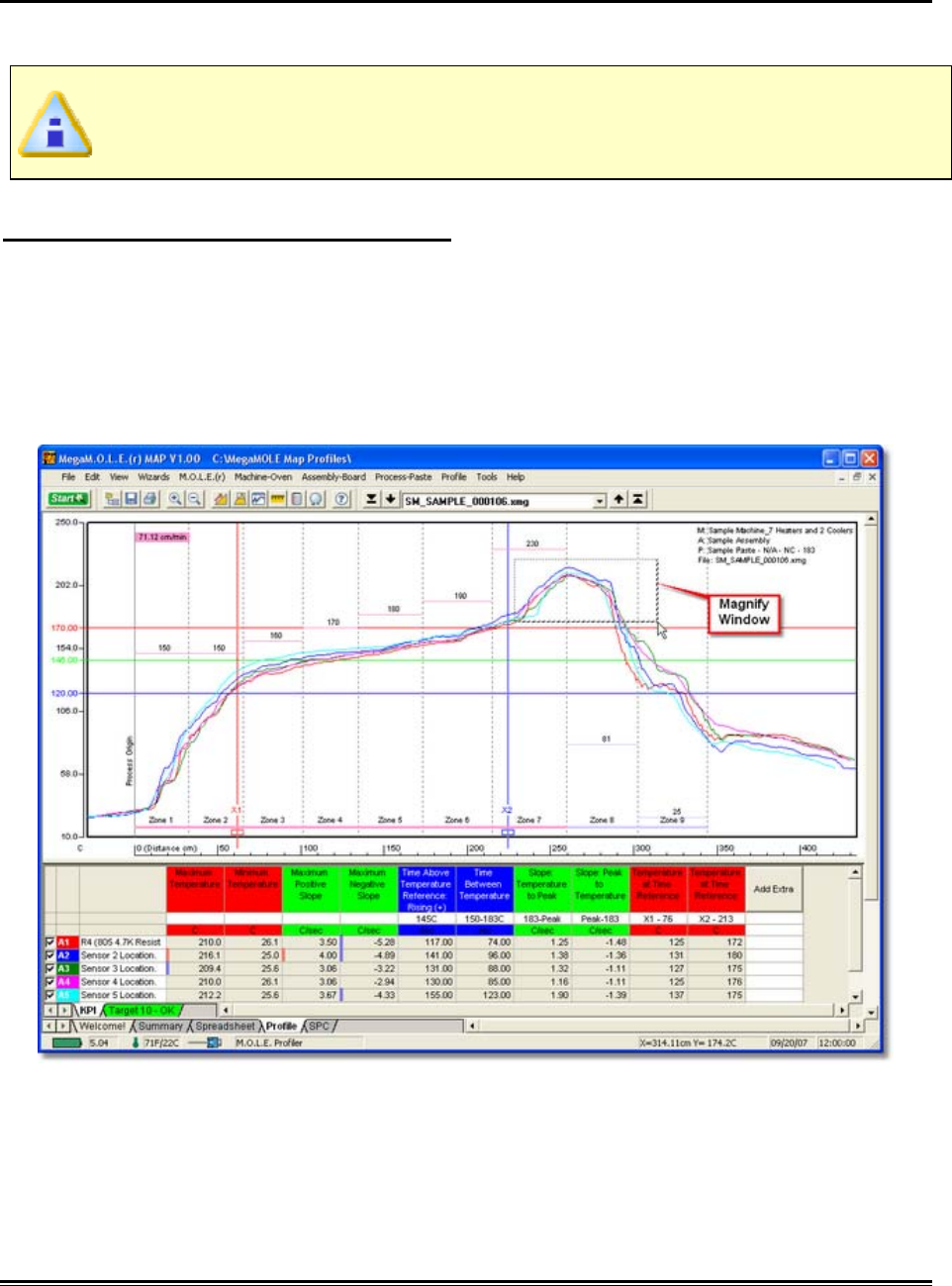The width and height of the screenshot is (952, 1286).
Task: Switch to the Target 10 - OK tab
Action: point(141,1011)
